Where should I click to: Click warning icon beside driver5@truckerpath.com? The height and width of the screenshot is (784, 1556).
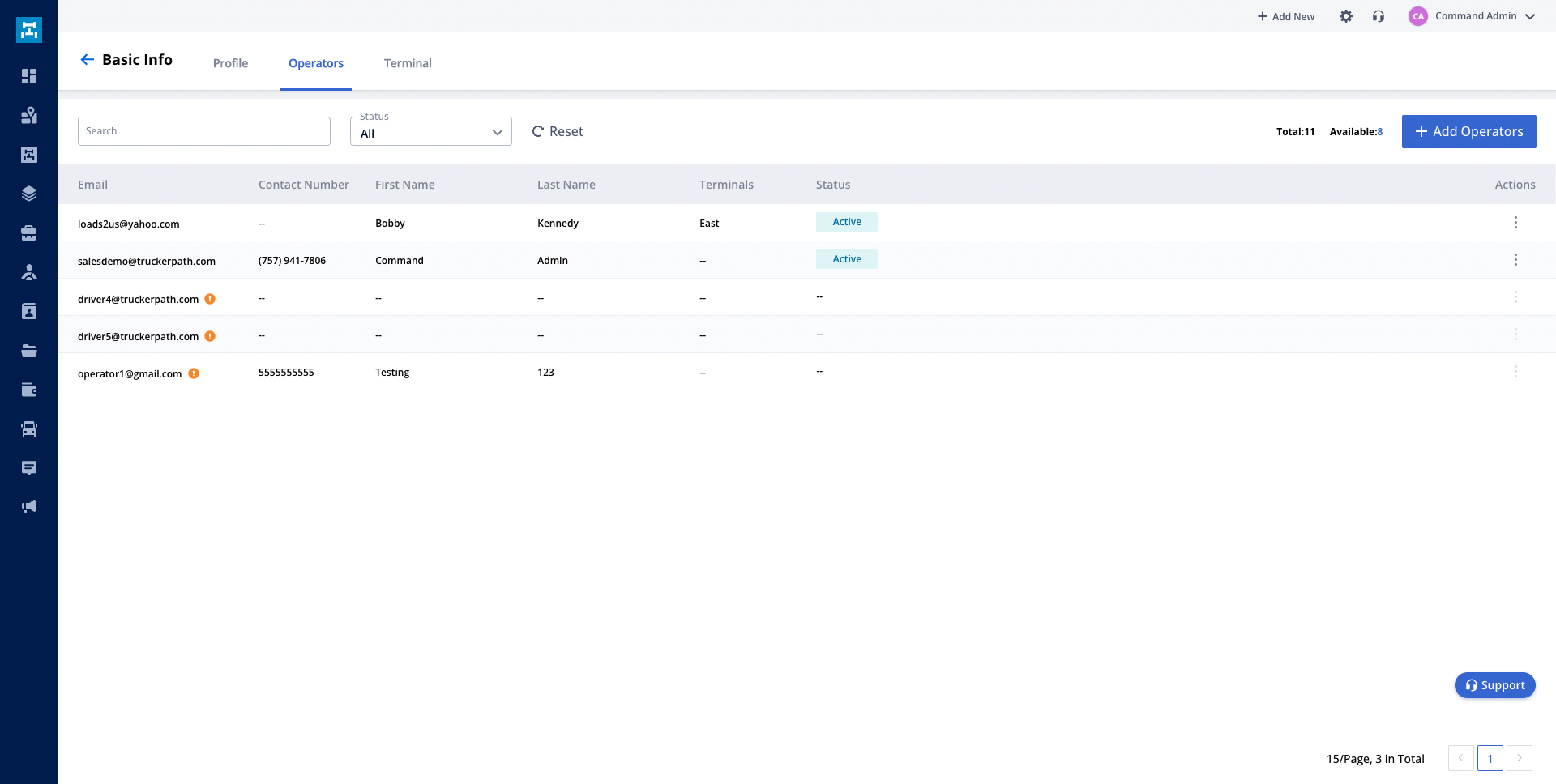pyautogui.click(x=210, y=336)
